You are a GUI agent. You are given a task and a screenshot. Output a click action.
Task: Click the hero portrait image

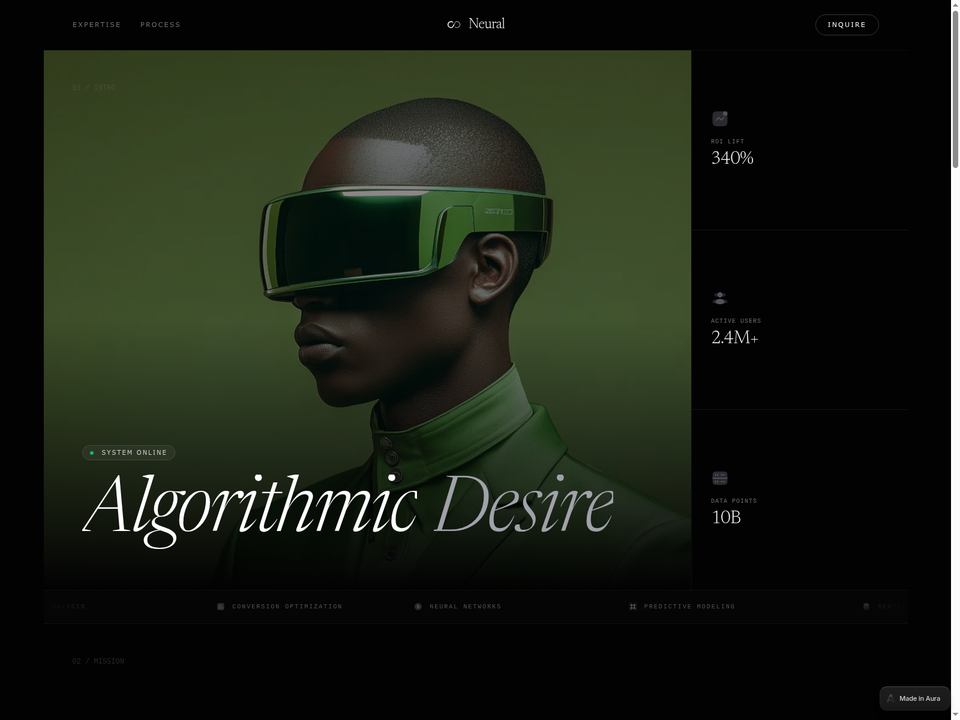point(367,319)
